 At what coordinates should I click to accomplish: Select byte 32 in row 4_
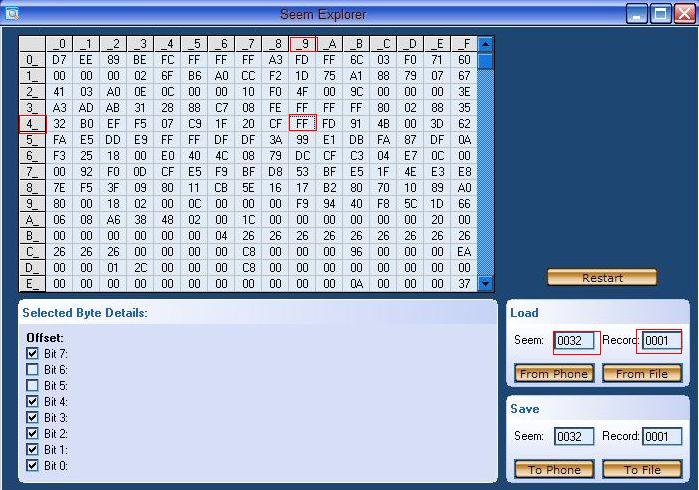point(59,124)
